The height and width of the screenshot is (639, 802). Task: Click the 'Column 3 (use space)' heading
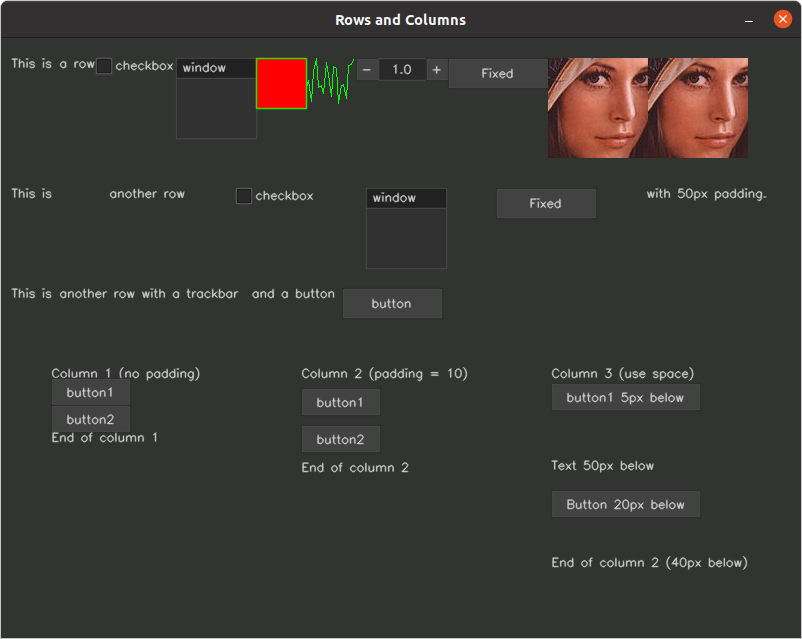[x=622, y=373]
